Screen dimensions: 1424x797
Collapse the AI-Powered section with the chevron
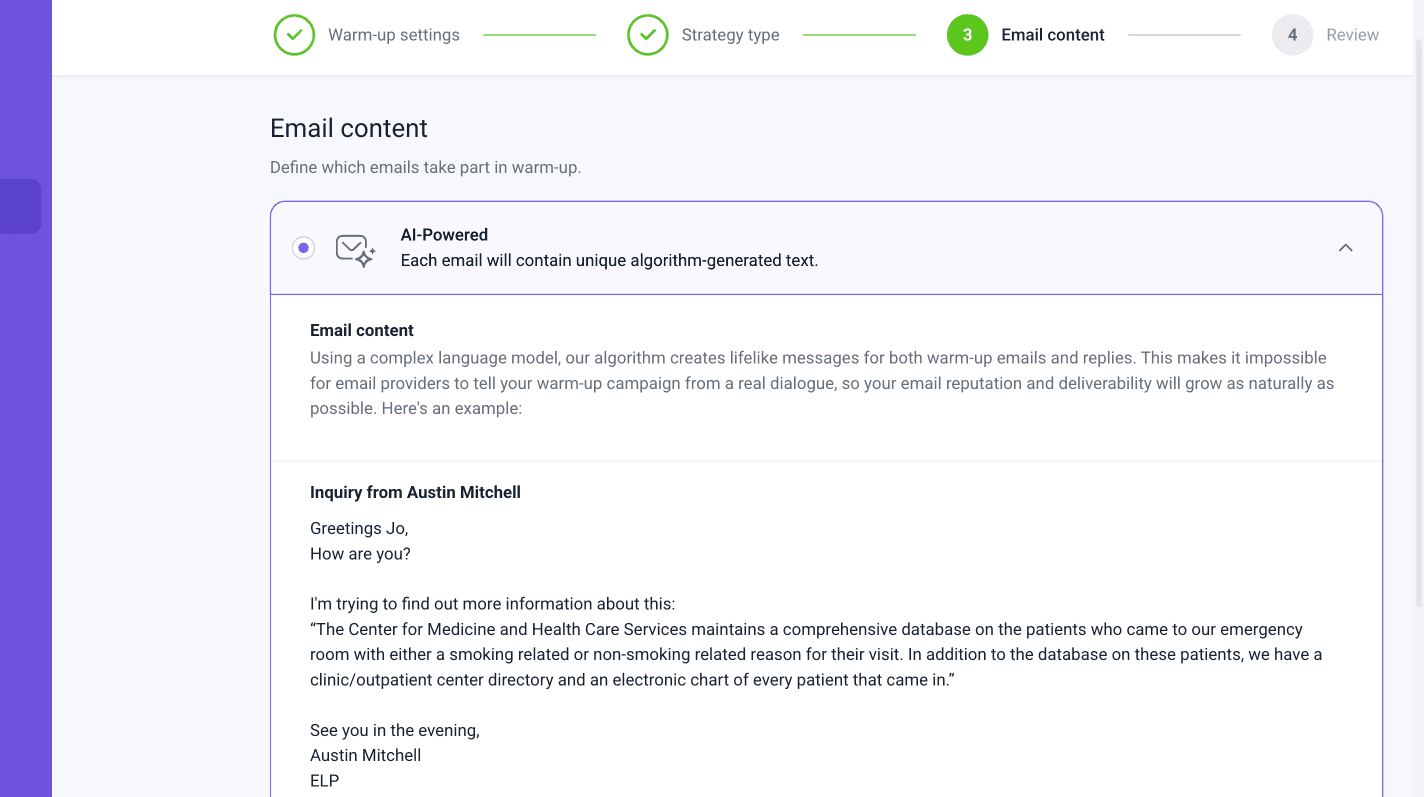[1345, 248]
